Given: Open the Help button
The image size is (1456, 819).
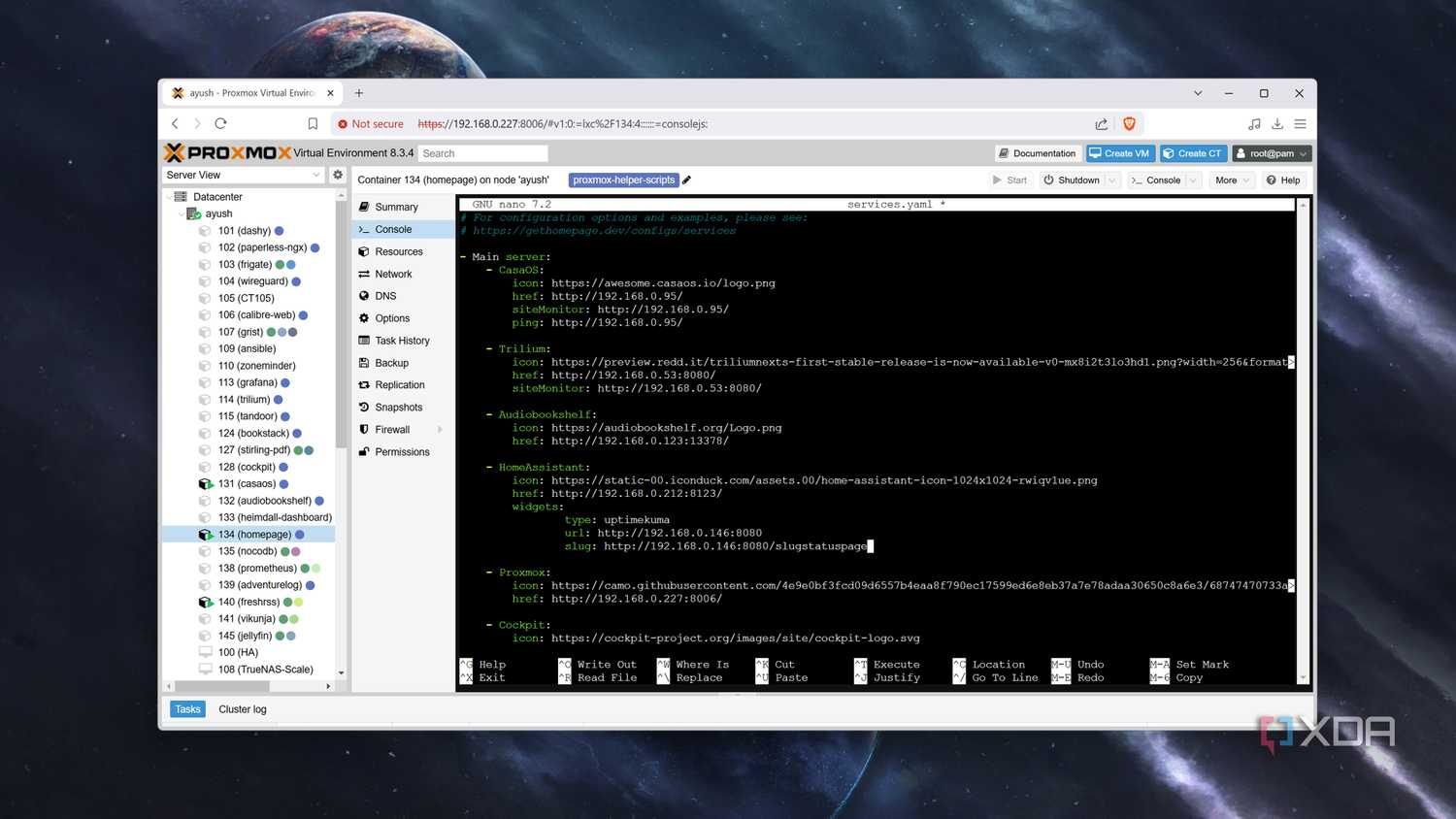Looking at the screenshot, I should [1283, 180].
